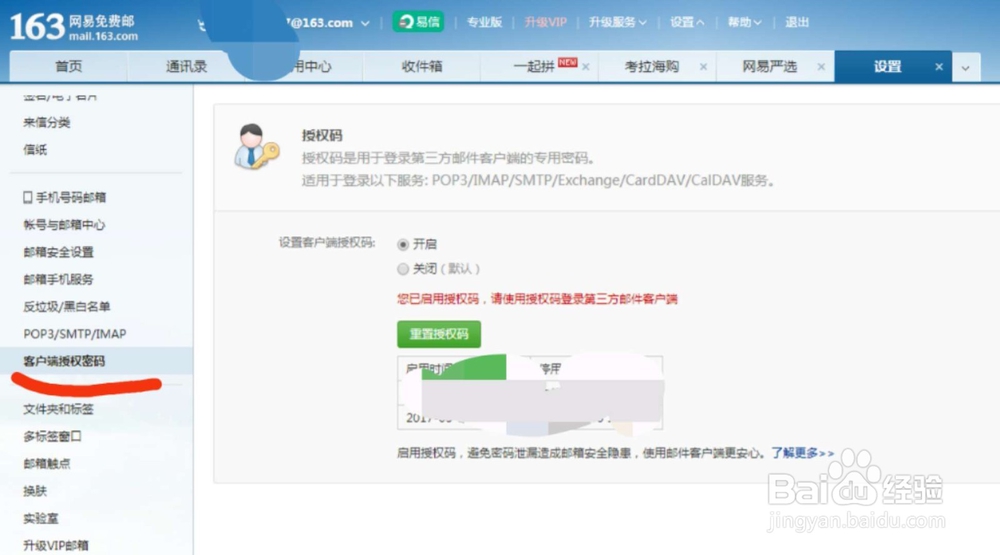Image resolution: width=1000 pixels, height=555 pixels.
Task: Open 邮箱安全设置 in sidebar
Action: pos(58,253)
